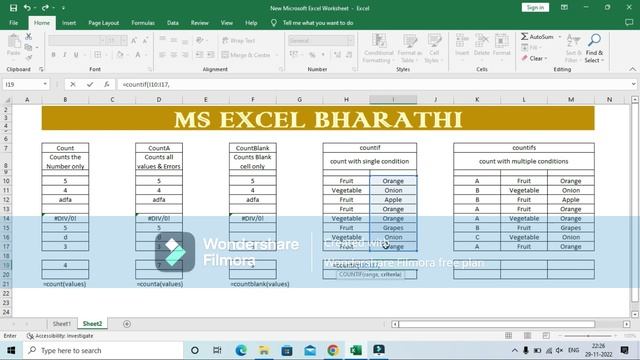Switch to the Review tab
The height and width of the screenshot is (360, 640).
click(200, 23)
